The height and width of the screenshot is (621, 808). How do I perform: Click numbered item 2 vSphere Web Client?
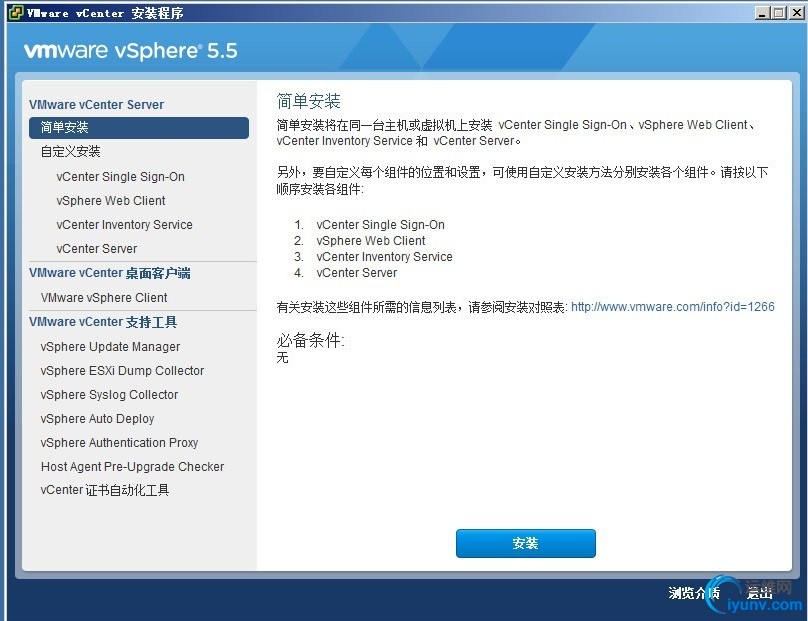coord(371,241)
